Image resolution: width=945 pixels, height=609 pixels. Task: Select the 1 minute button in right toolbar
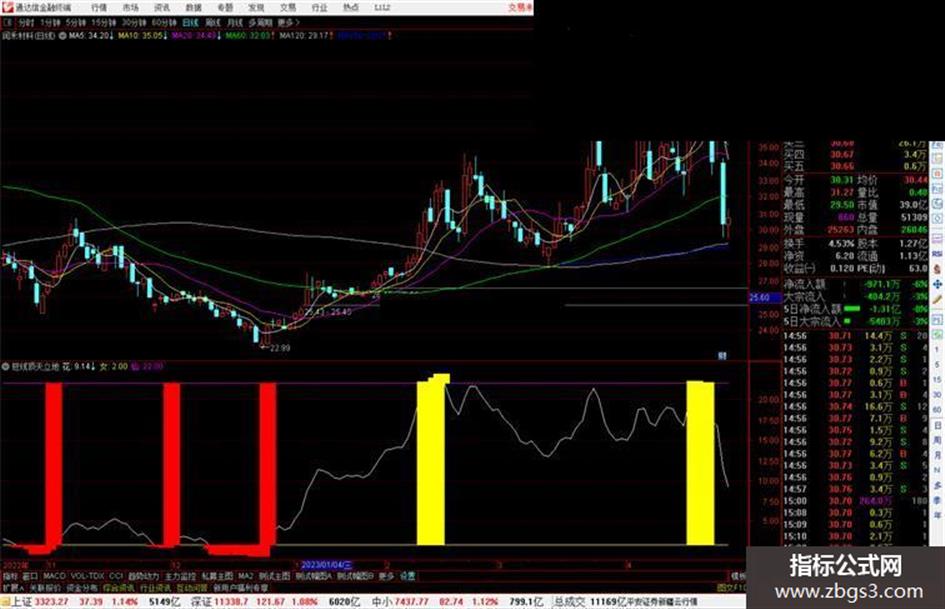(x=937, y=350)
